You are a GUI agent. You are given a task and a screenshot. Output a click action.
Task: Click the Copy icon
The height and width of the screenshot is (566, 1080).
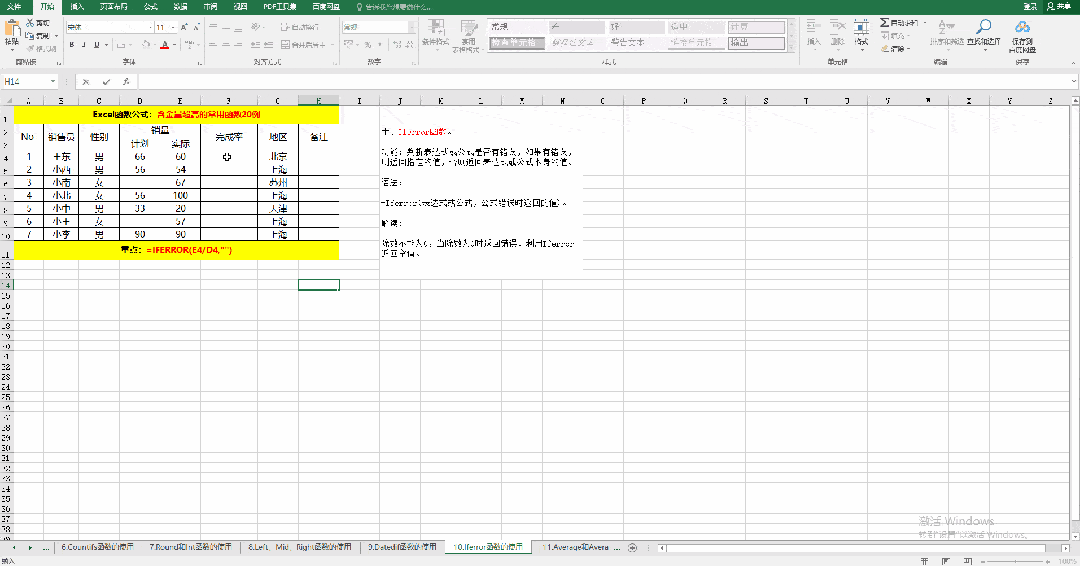tap(30, 36)
